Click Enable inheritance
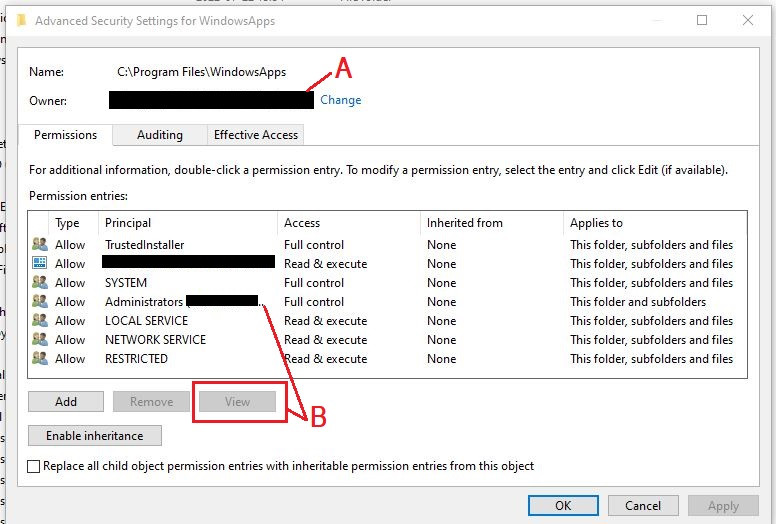The width and height of the screenshot is (776, 524). 95,436
